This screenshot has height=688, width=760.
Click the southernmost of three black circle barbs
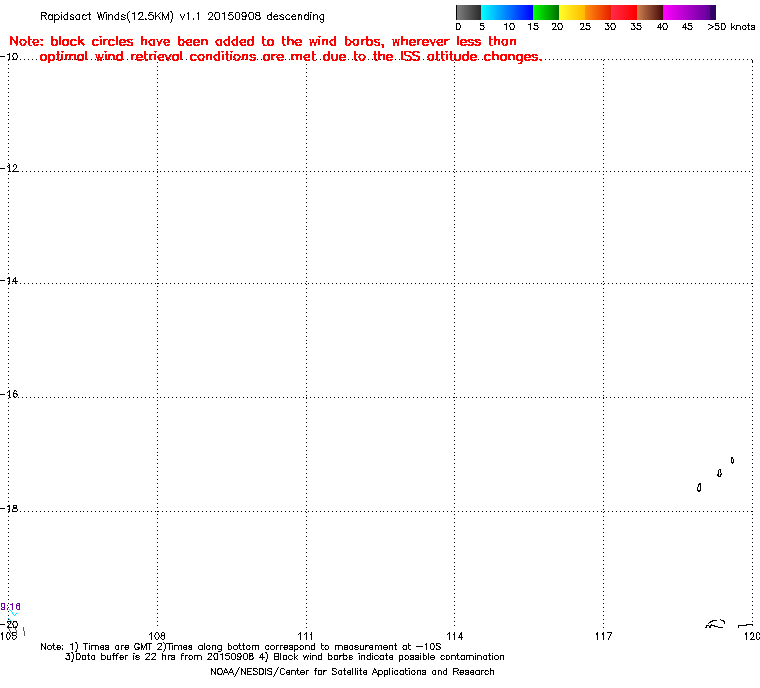tap(699, 487)
